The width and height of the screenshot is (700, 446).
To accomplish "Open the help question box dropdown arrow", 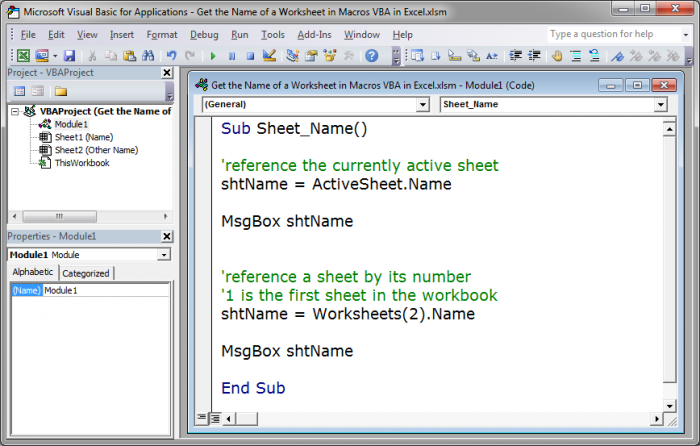I will (x=686, y=34).
